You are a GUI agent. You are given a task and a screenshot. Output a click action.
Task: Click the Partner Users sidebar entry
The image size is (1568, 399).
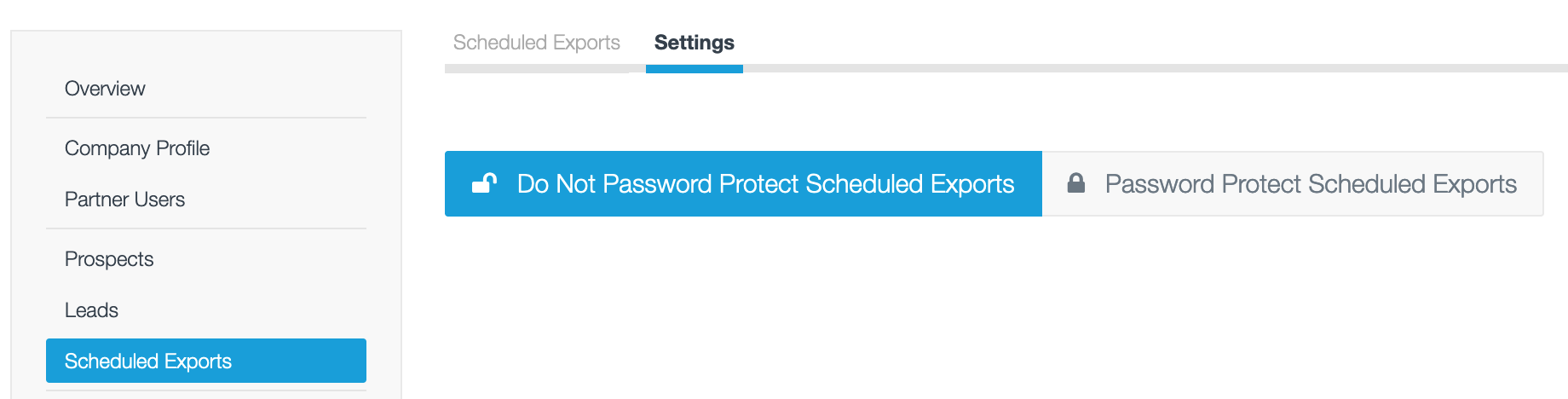click(124, 199)
